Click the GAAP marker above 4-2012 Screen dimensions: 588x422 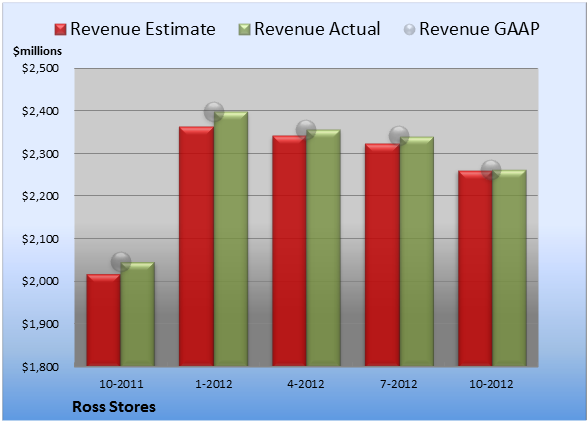pos(306,130)
